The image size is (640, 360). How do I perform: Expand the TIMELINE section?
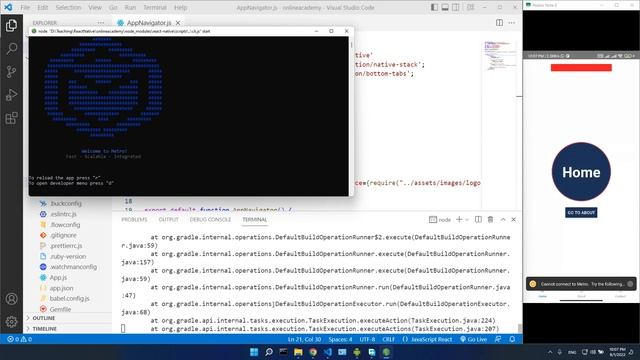point(67,329)
